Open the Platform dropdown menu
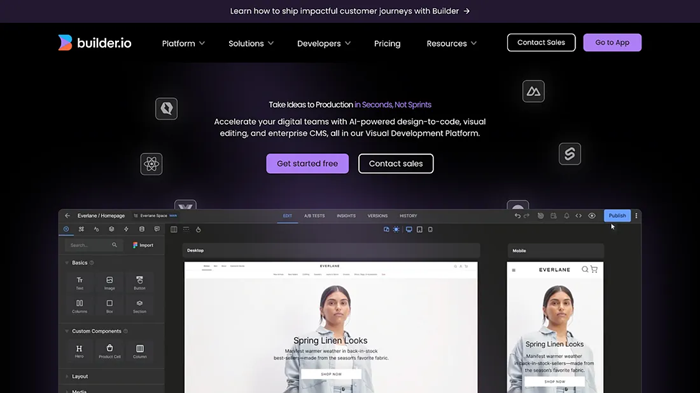700x393 pixels. (183, 43)
